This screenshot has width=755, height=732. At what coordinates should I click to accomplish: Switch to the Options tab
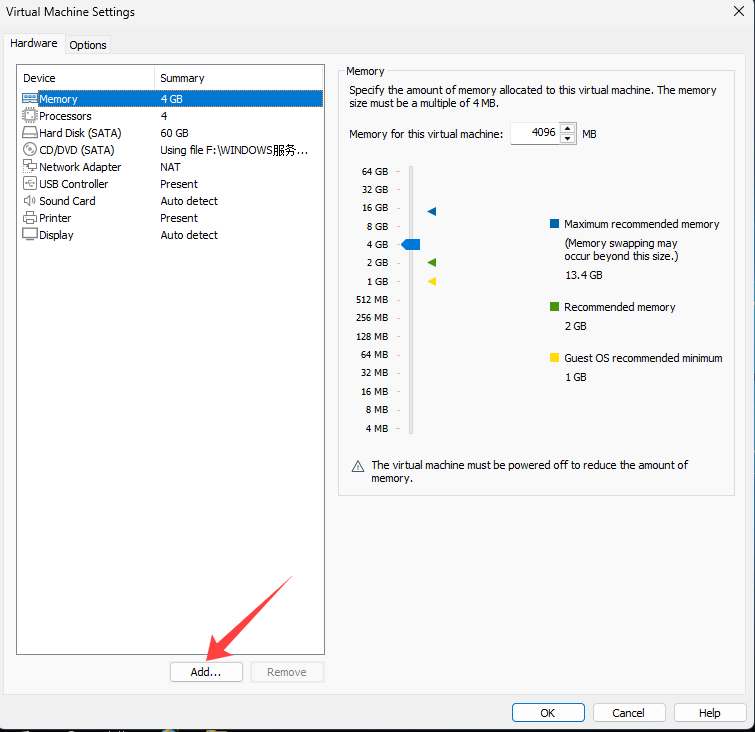88,45
